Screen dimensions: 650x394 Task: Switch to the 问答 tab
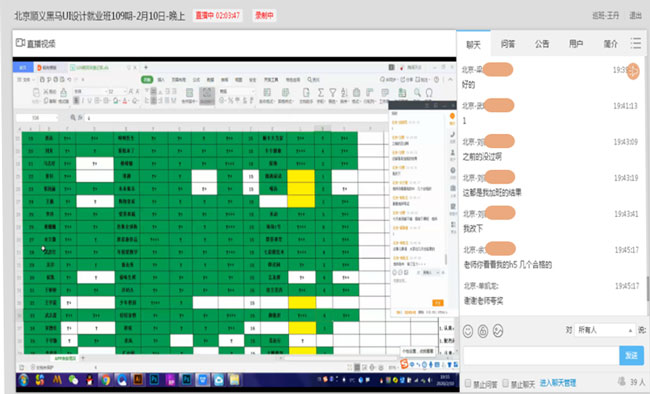point(508,44)
